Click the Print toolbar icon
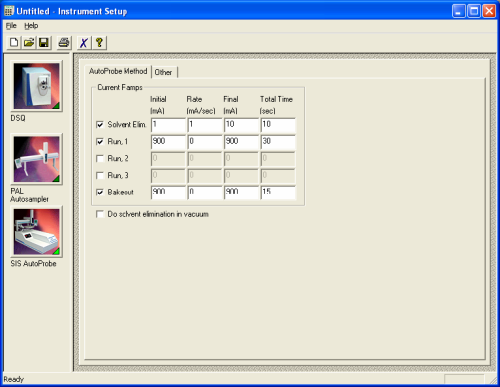Screen dimensions: 500x387 click(x=64, y=43)
